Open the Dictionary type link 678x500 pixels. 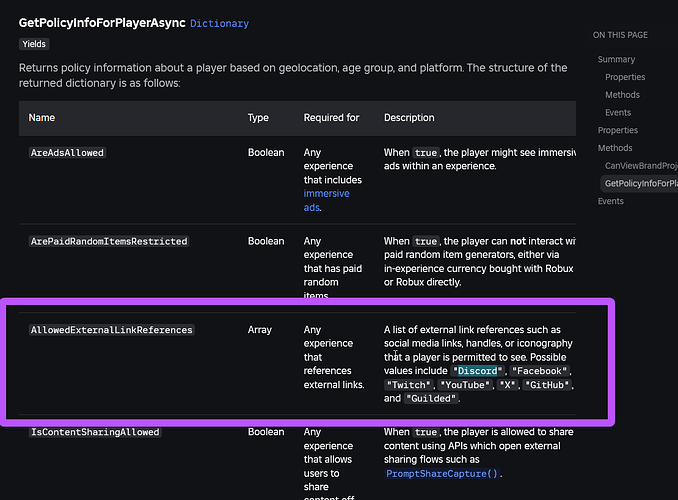click(x=219, y=23)
